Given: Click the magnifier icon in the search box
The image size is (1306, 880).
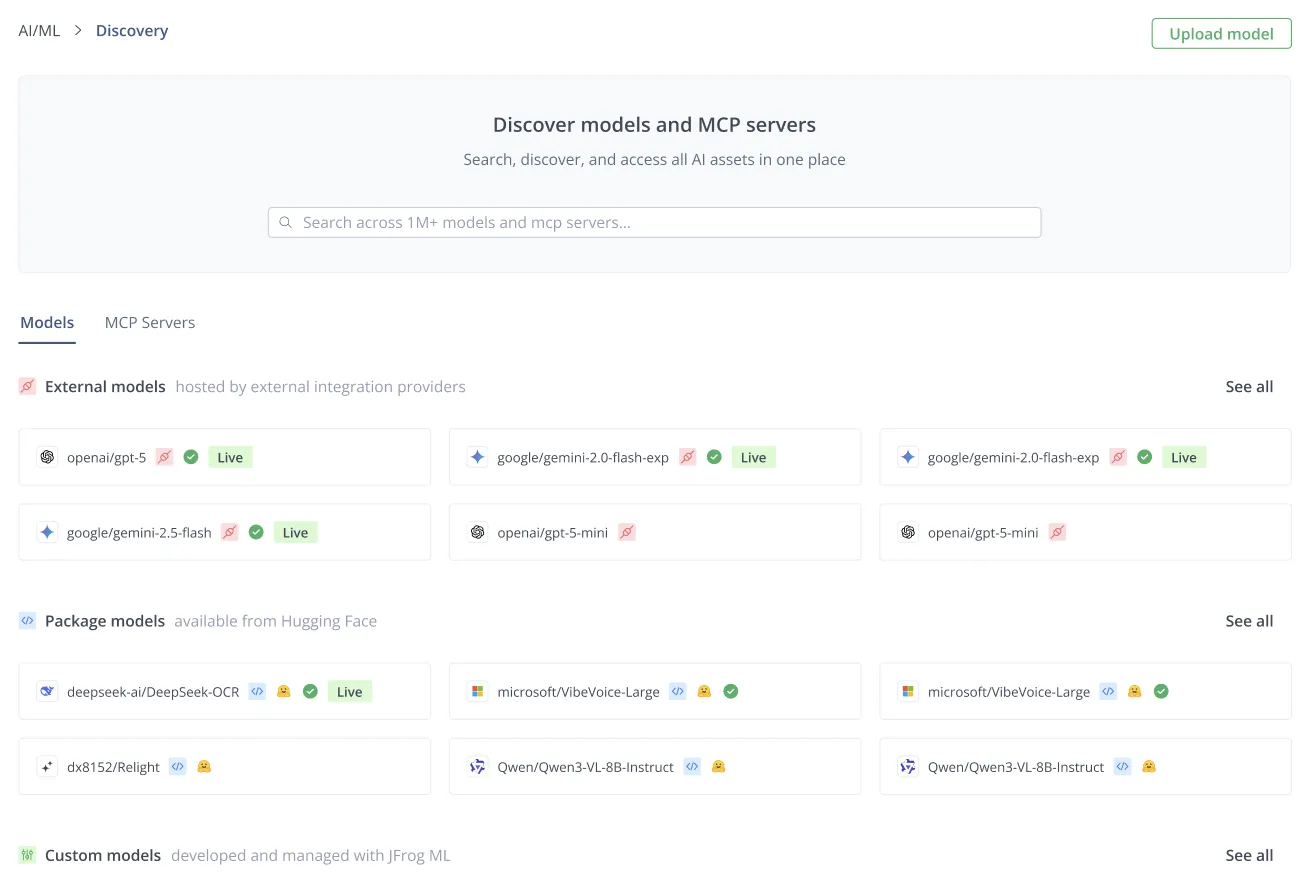Looking at the screenshot, I should (286, 222).
